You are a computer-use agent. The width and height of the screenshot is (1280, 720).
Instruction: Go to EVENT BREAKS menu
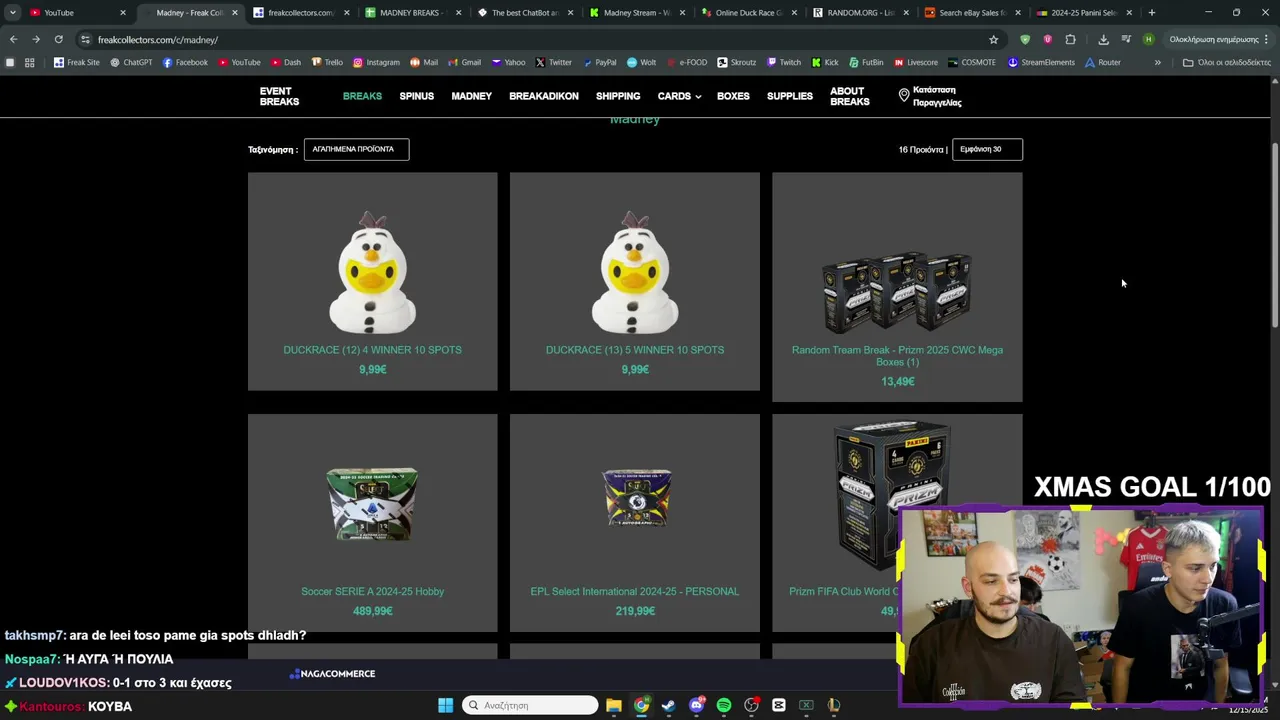click(279, 96)
